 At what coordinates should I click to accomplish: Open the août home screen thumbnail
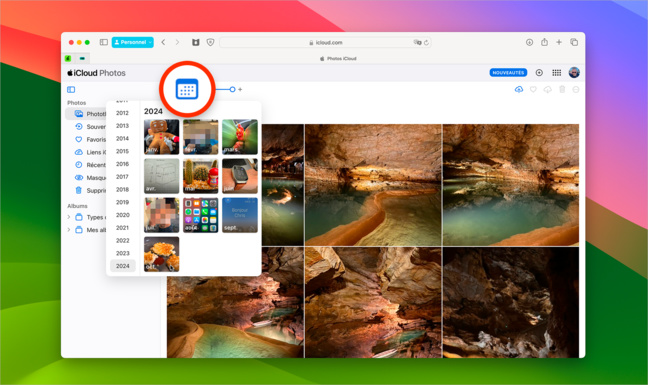[x=200, y=215]
